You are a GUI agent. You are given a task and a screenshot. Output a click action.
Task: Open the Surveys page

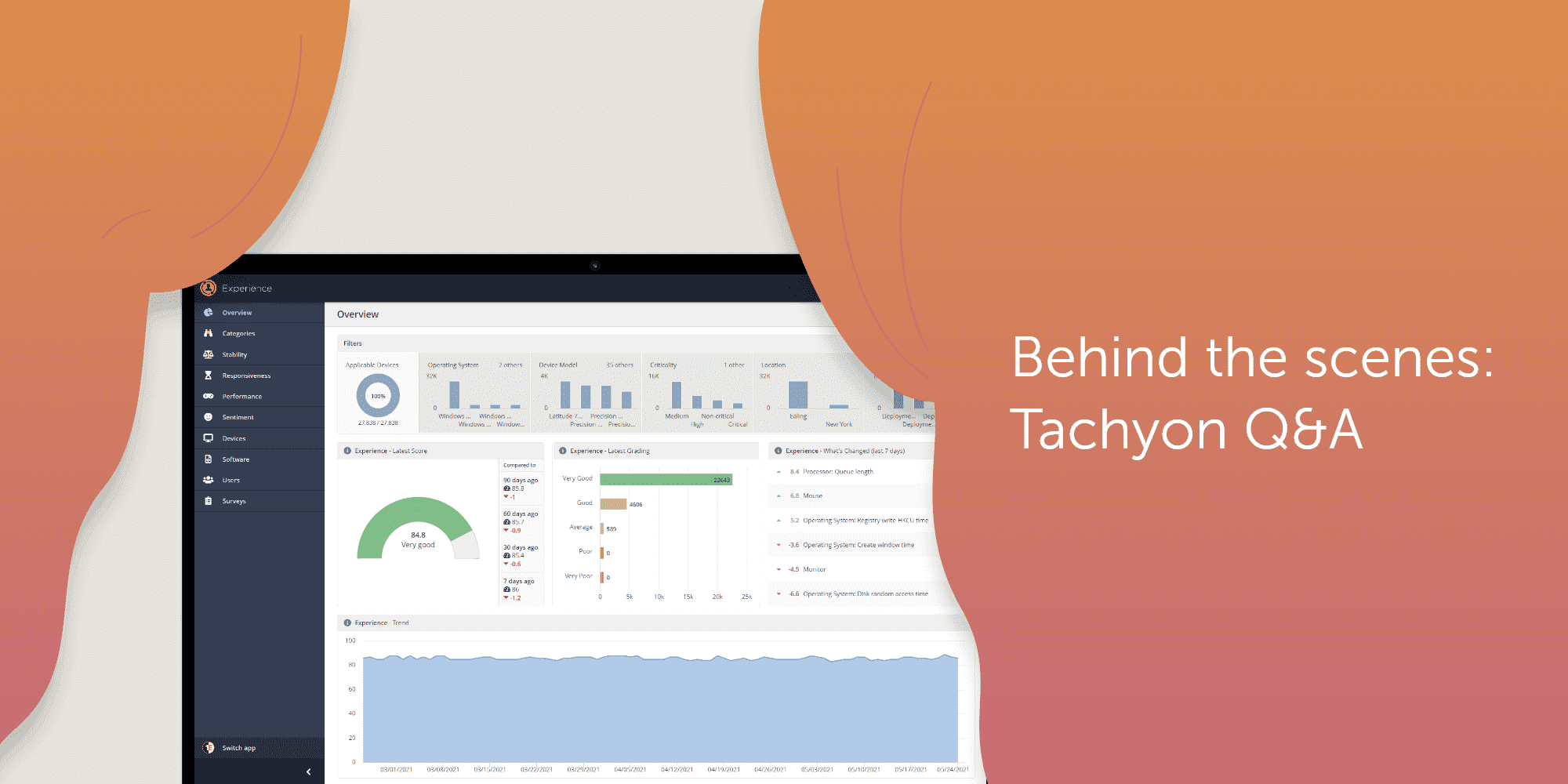(260, 501)
